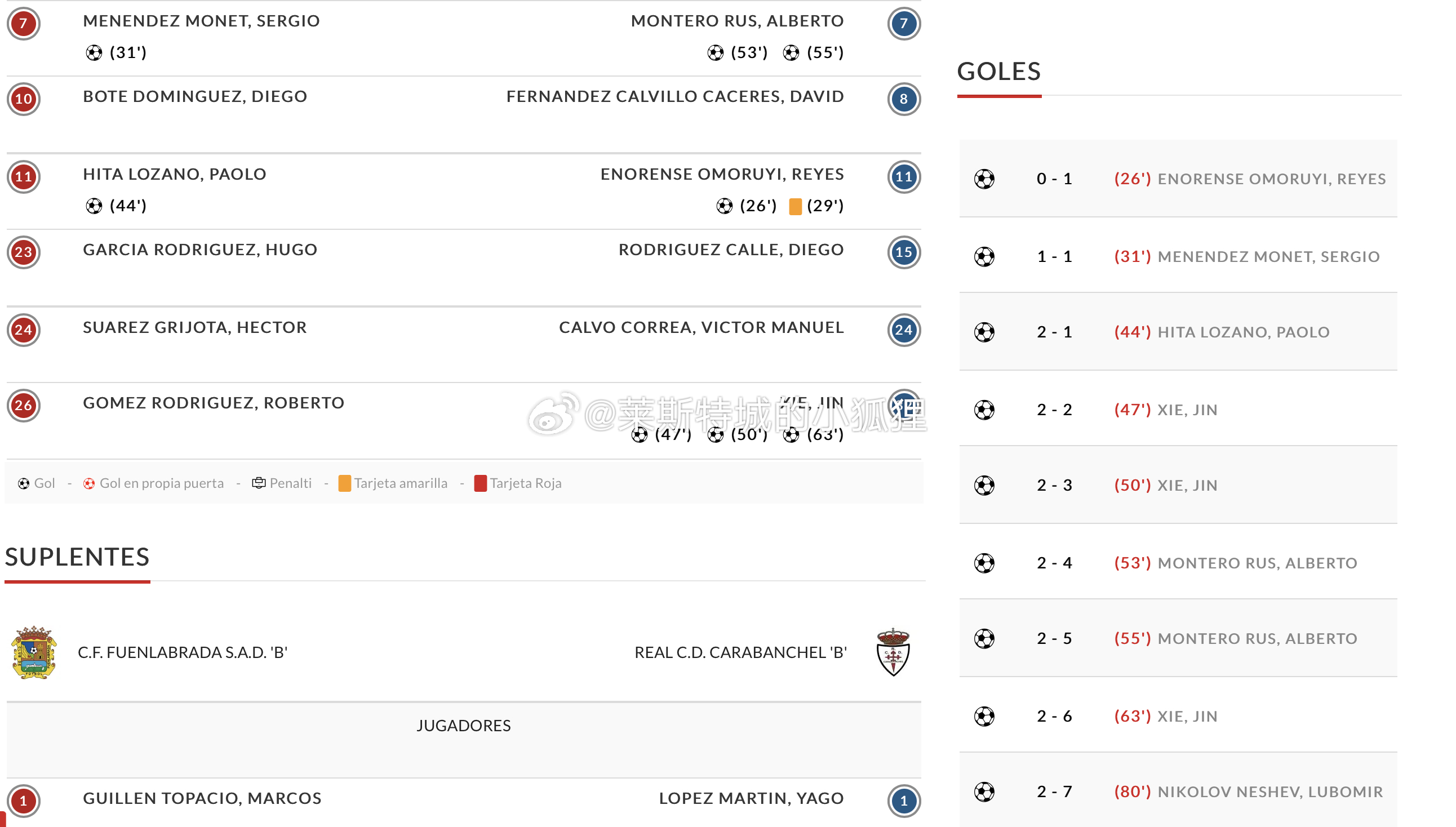The height and width of the screenshot is (827, 1456).
Task: Click the Penalti legend icon
Action: [259, 483]
